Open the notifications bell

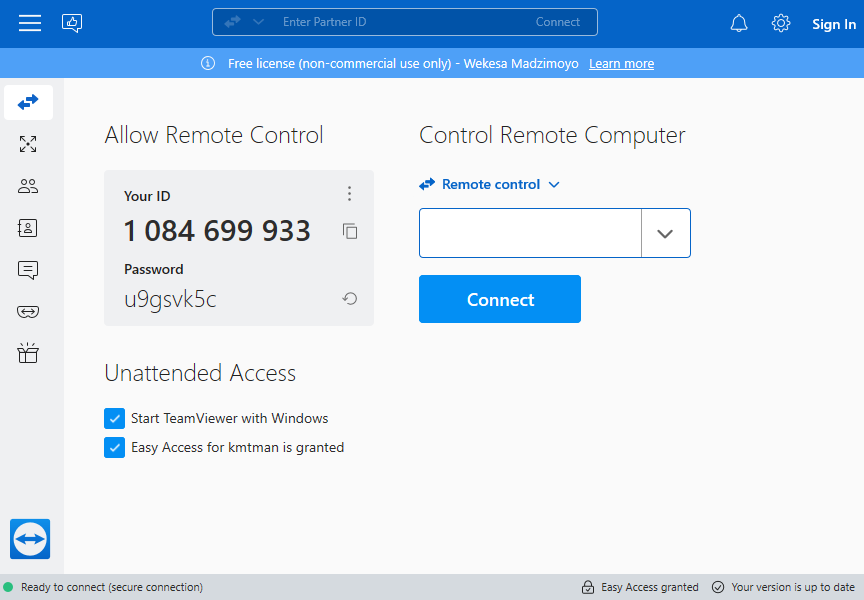coord(739,23)
